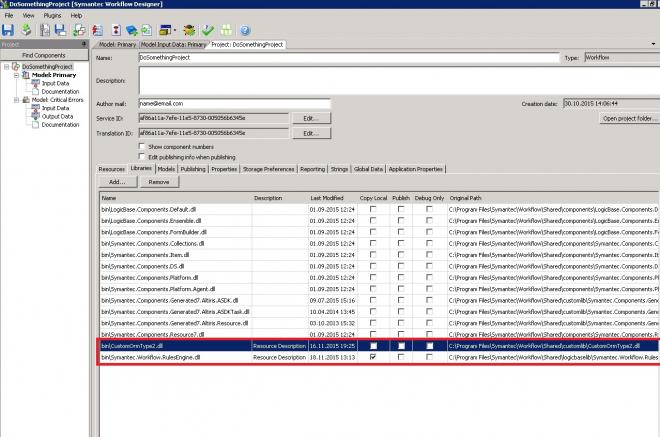Click the Remove library button
The width and height of the screenshot is (660, 437).
click(x=159, y=182)
